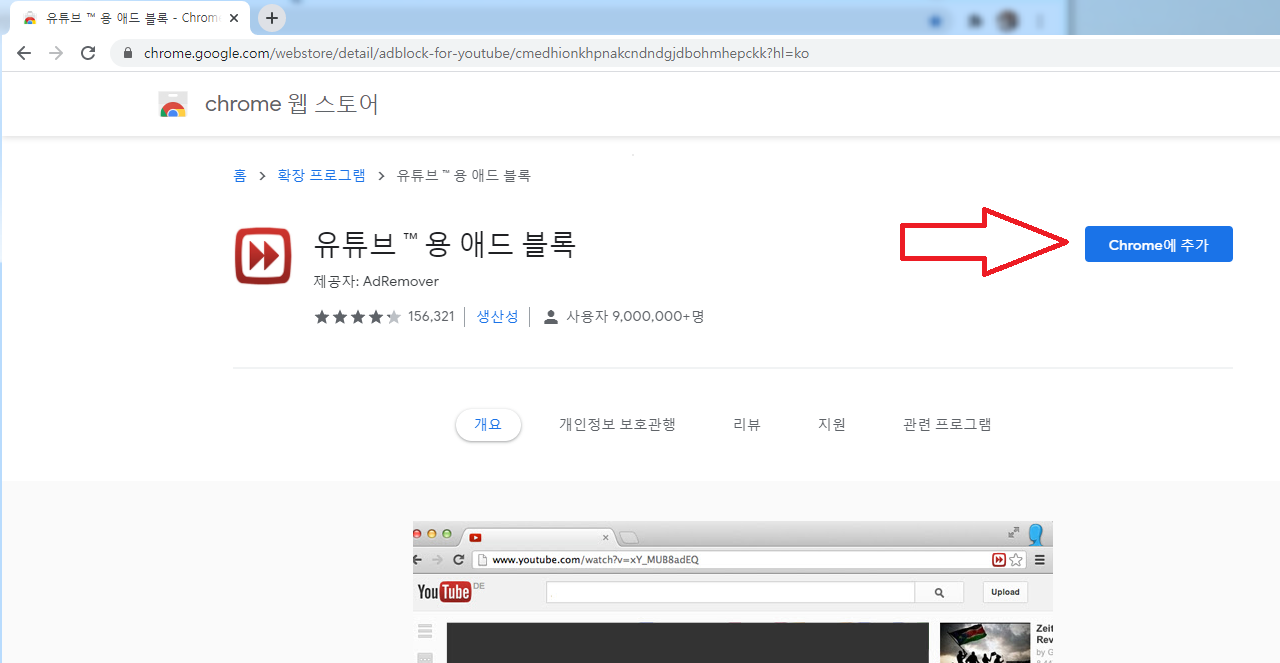This screenshot has height=663, width=1280.
Task: Click the YouTube logo in preview screenshot
Action: pyautogui.click(x=444, y=592)
